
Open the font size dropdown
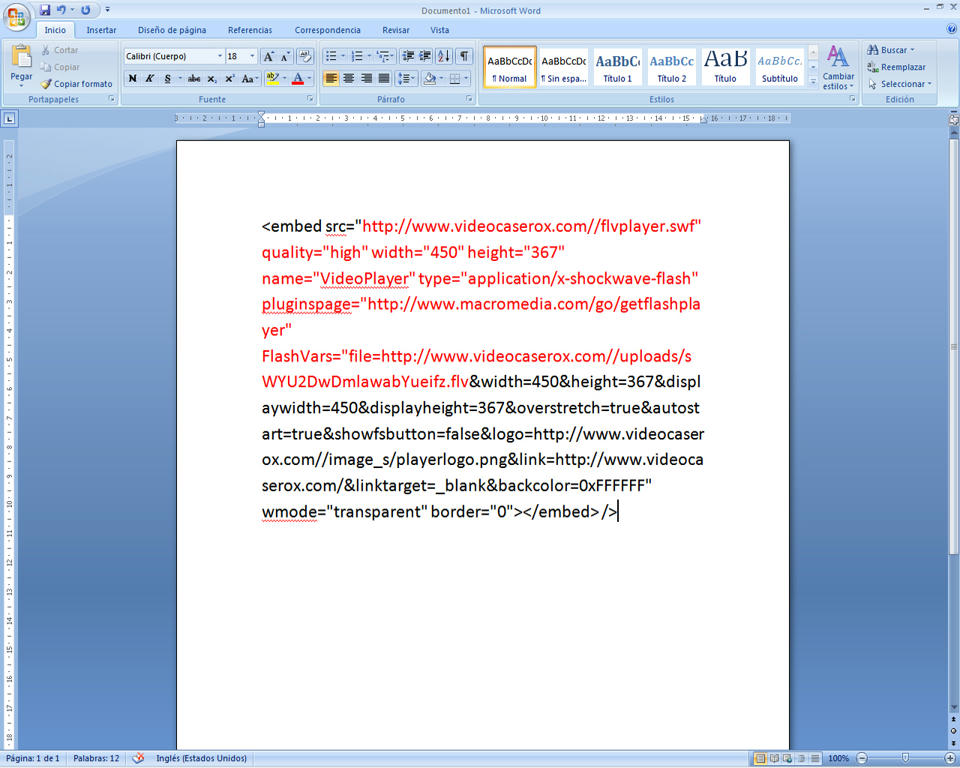pyautogui.click(x=252, y=56)
